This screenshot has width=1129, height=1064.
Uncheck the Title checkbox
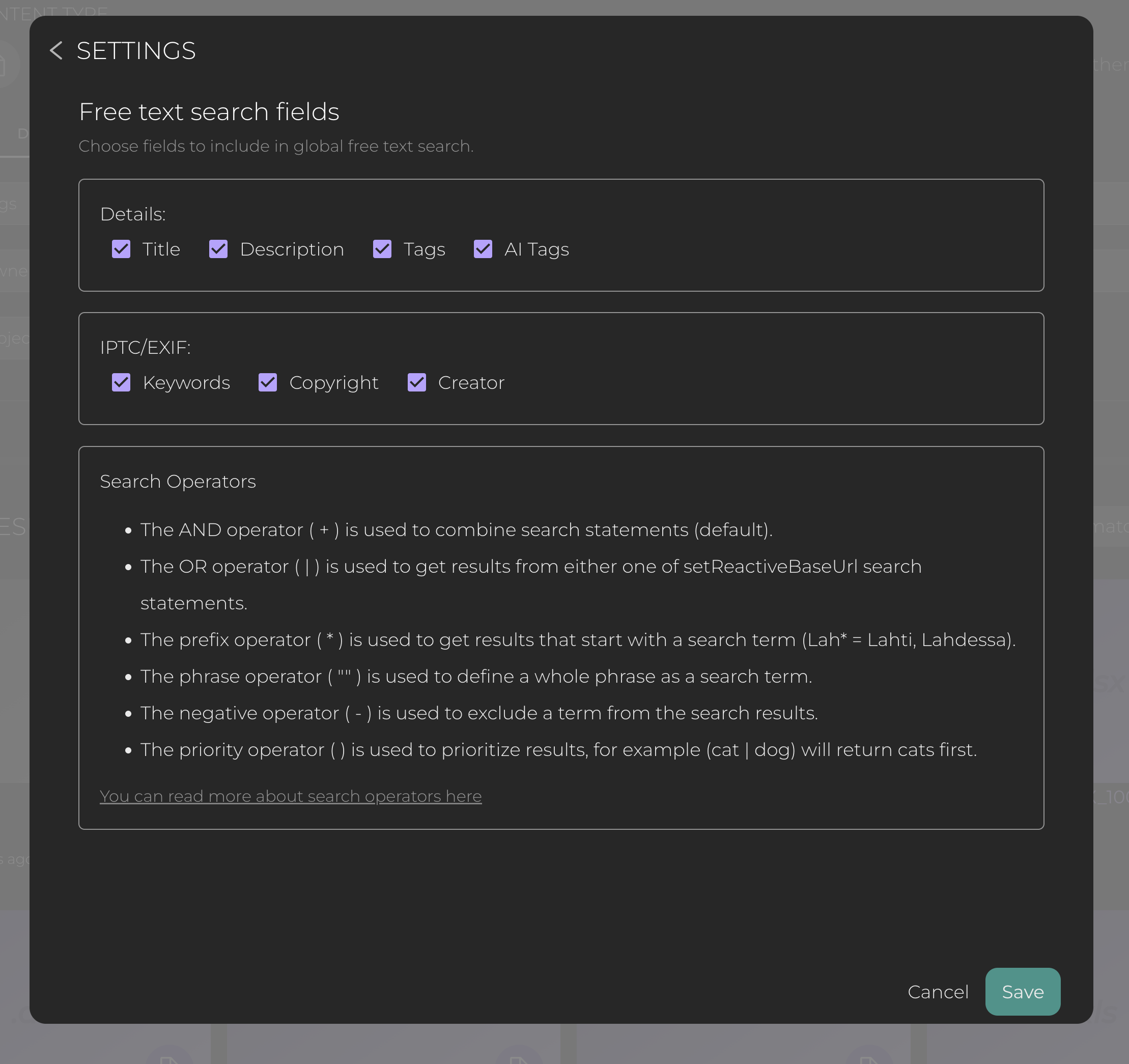[x=121, y=249]
